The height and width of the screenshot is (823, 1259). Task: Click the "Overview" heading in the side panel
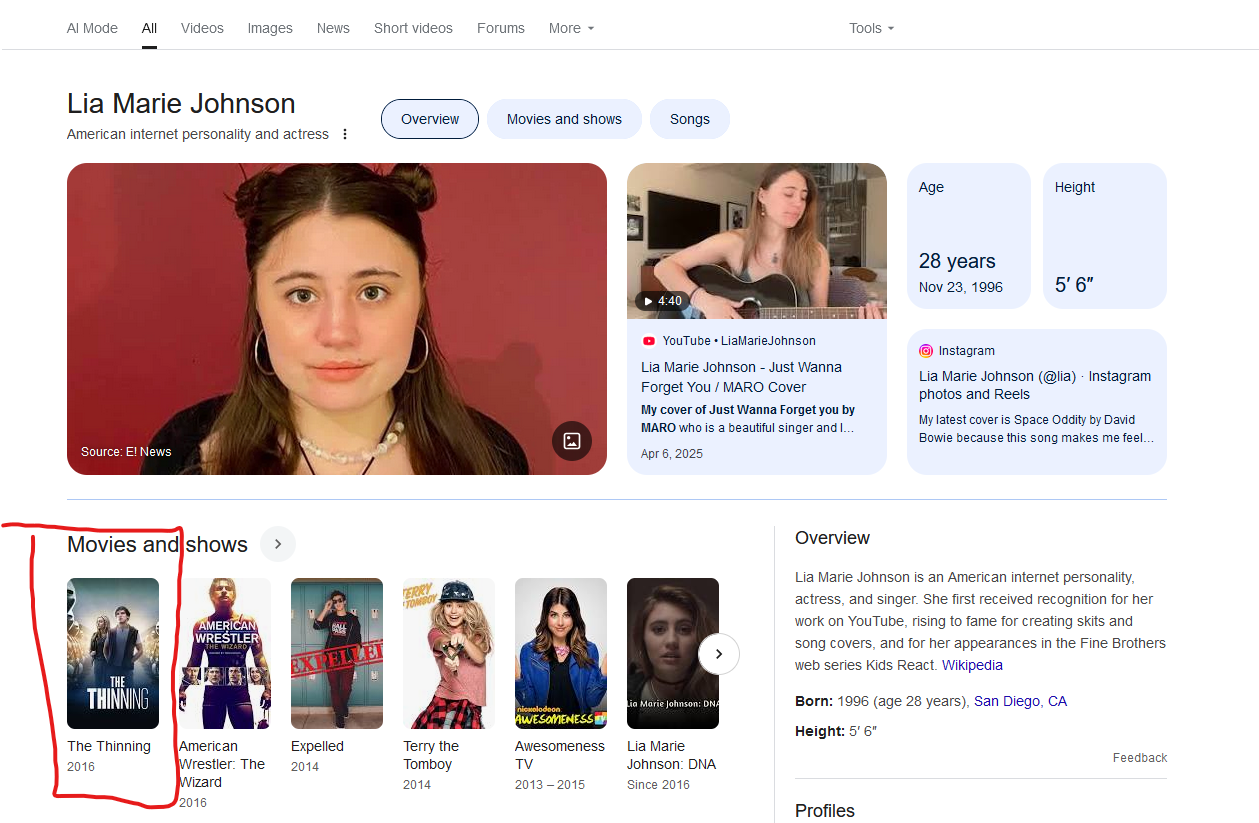(x=832, y=538)
